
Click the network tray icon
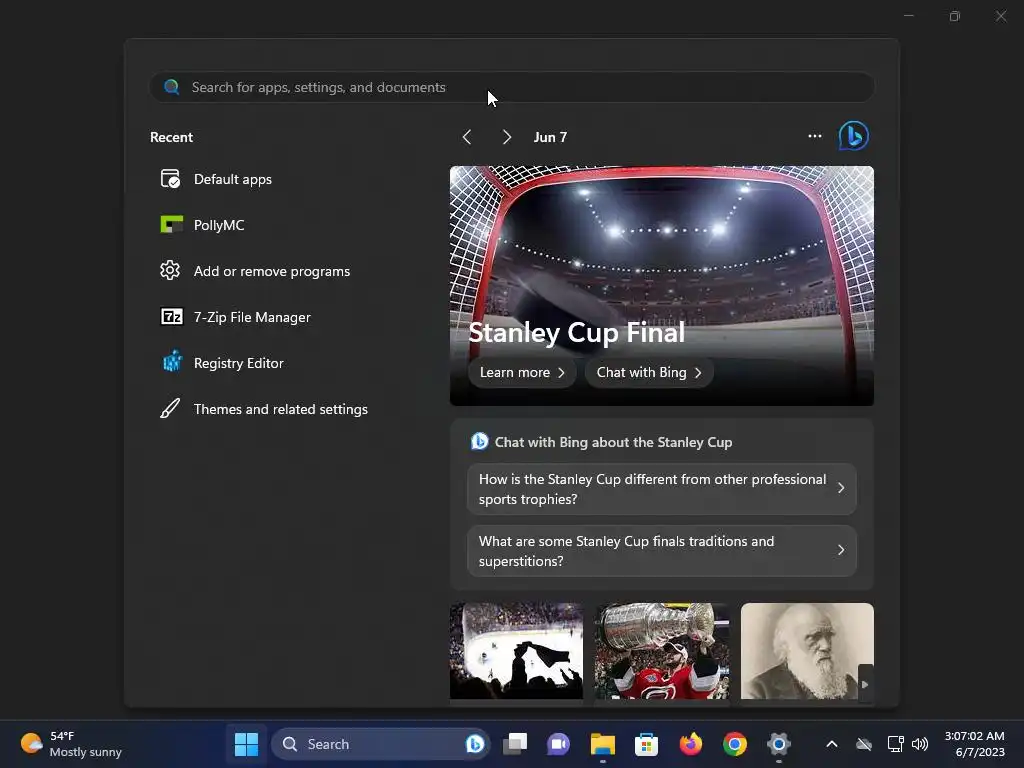coord(895,744)
